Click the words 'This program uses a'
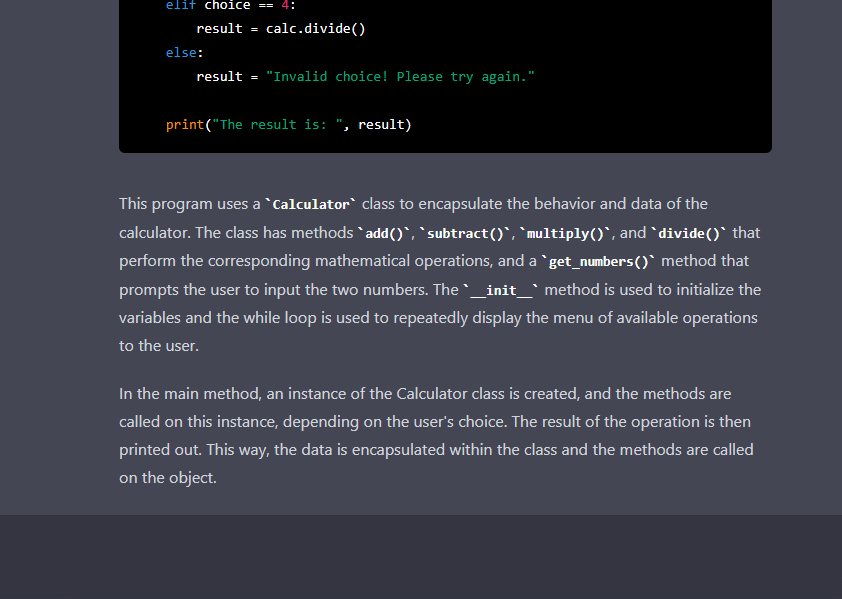 (x=189, y=204)
